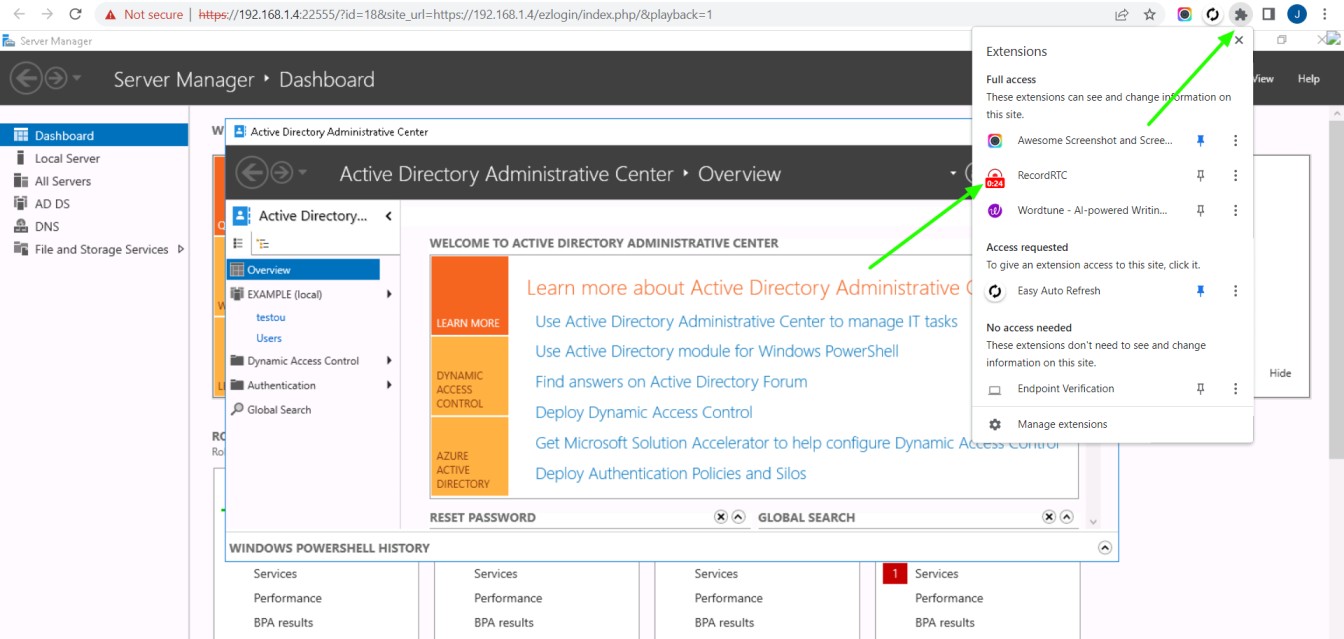
Task: Expand the Authentication node arrow
Action: 389,385
